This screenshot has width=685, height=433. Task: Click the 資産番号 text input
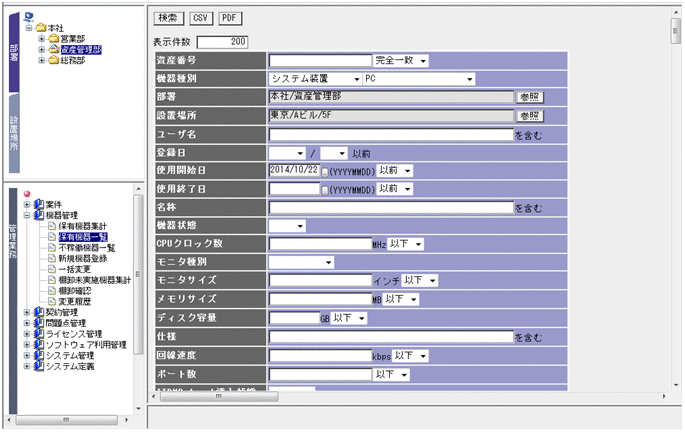[320, 60]
